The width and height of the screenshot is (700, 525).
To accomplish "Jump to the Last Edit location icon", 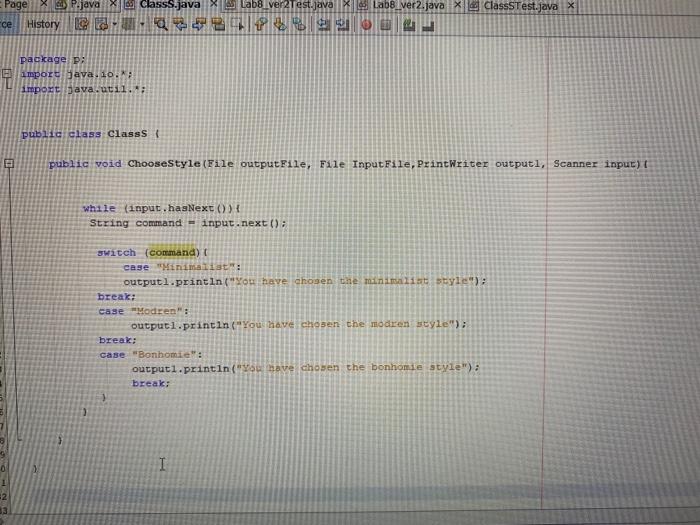I will point(81,24).
